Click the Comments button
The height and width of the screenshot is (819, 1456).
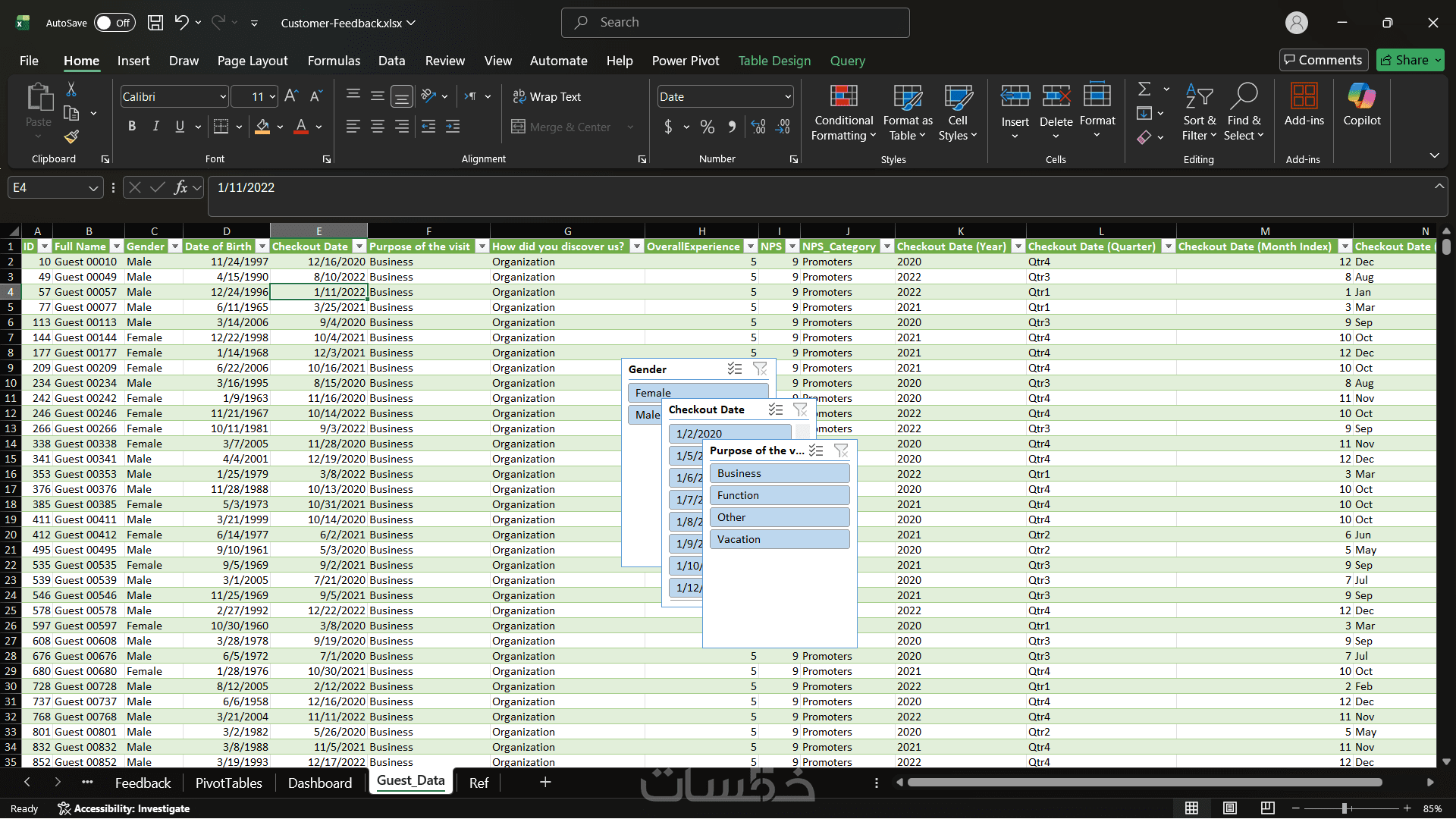(1323, 60)
